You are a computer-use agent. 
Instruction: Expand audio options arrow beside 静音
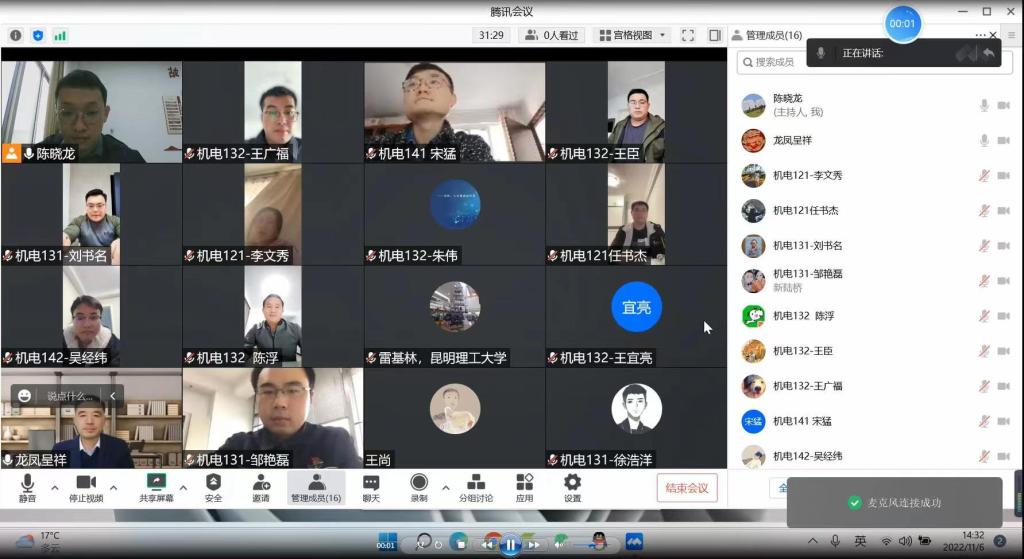55,487
